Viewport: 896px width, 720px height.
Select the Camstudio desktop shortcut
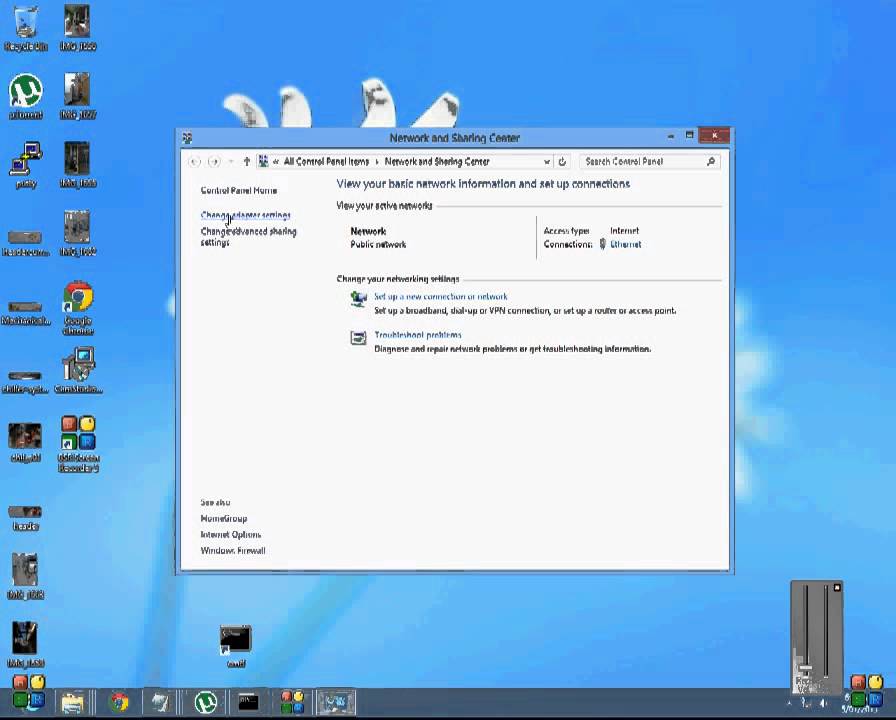pos(78,371)
